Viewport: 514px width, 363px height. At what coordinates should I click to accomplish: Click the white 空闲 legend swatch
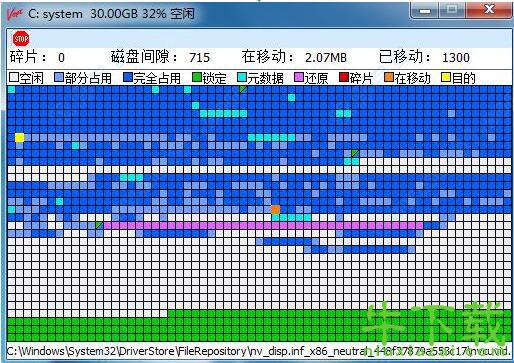point(14,78)
